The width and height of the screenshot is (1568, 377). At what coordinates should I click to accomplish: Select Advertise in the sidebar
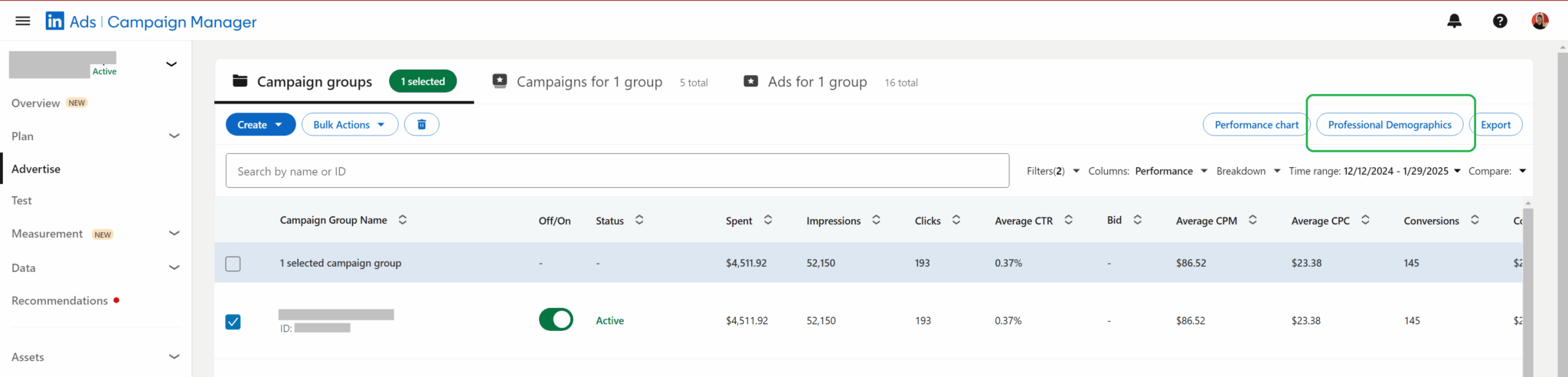tap(36, 169)
